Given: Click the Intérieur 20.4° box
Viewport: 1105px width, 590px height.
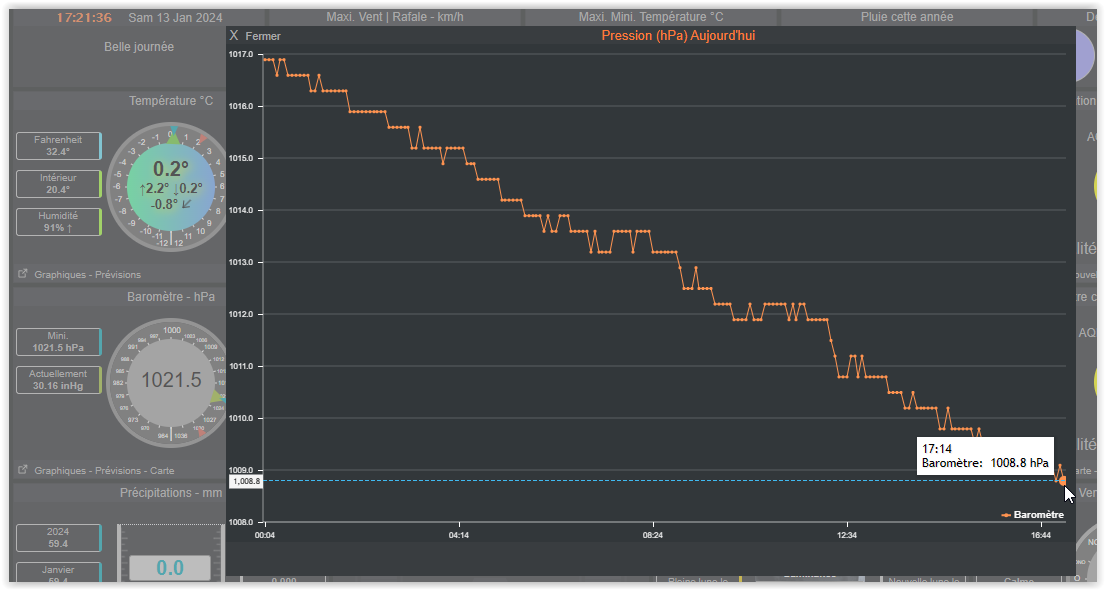Looking at the screenshot, I should (x=58, y=184).
